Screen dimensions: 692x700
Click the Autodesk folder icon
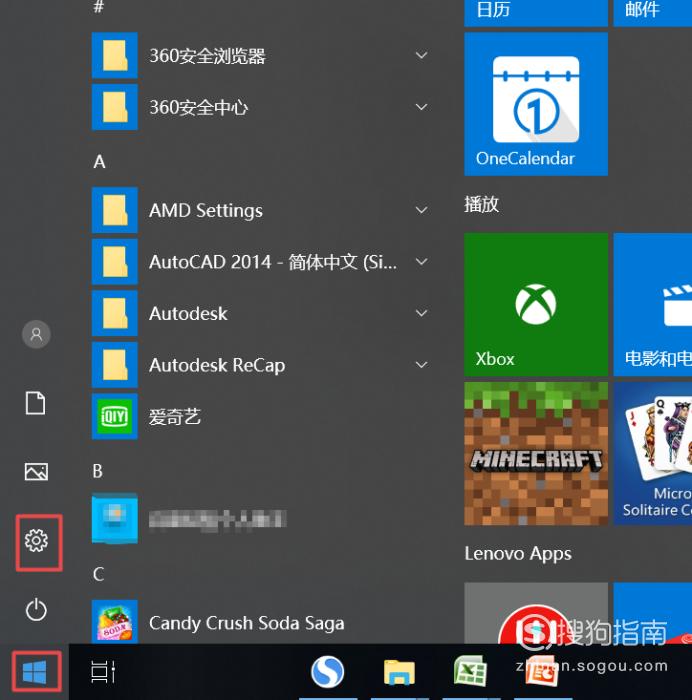pos(115,313)
